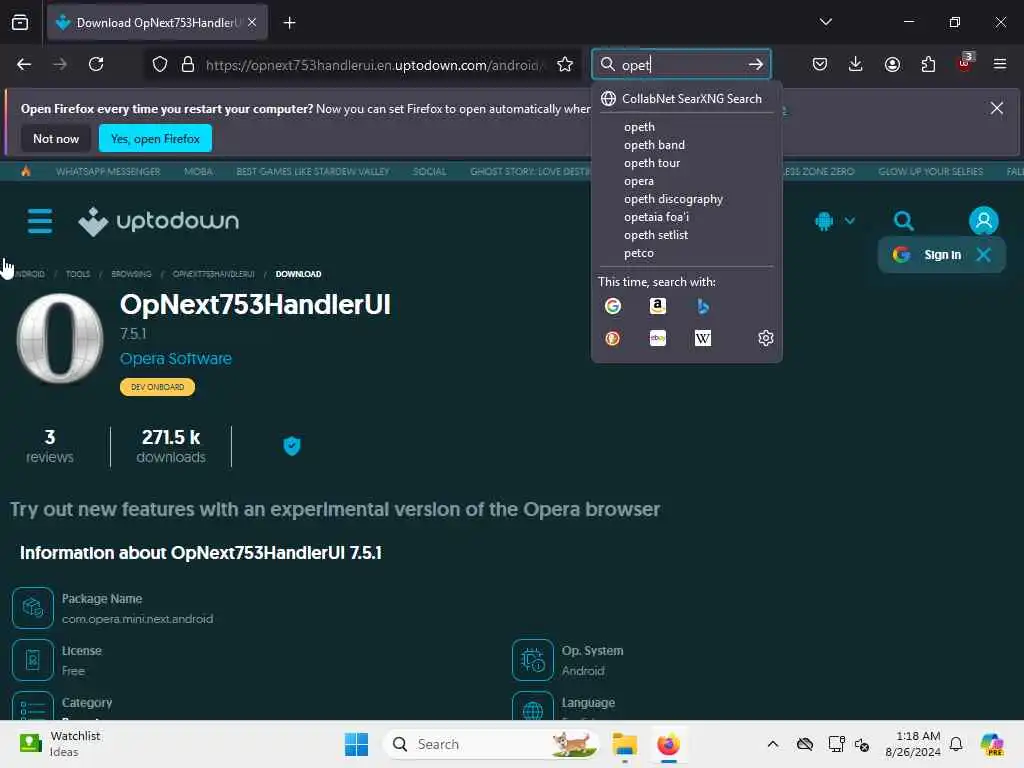This screenshot has height=768, width=1024.
Task: Search this time with Amazon
Action: (x=658, y=306)
